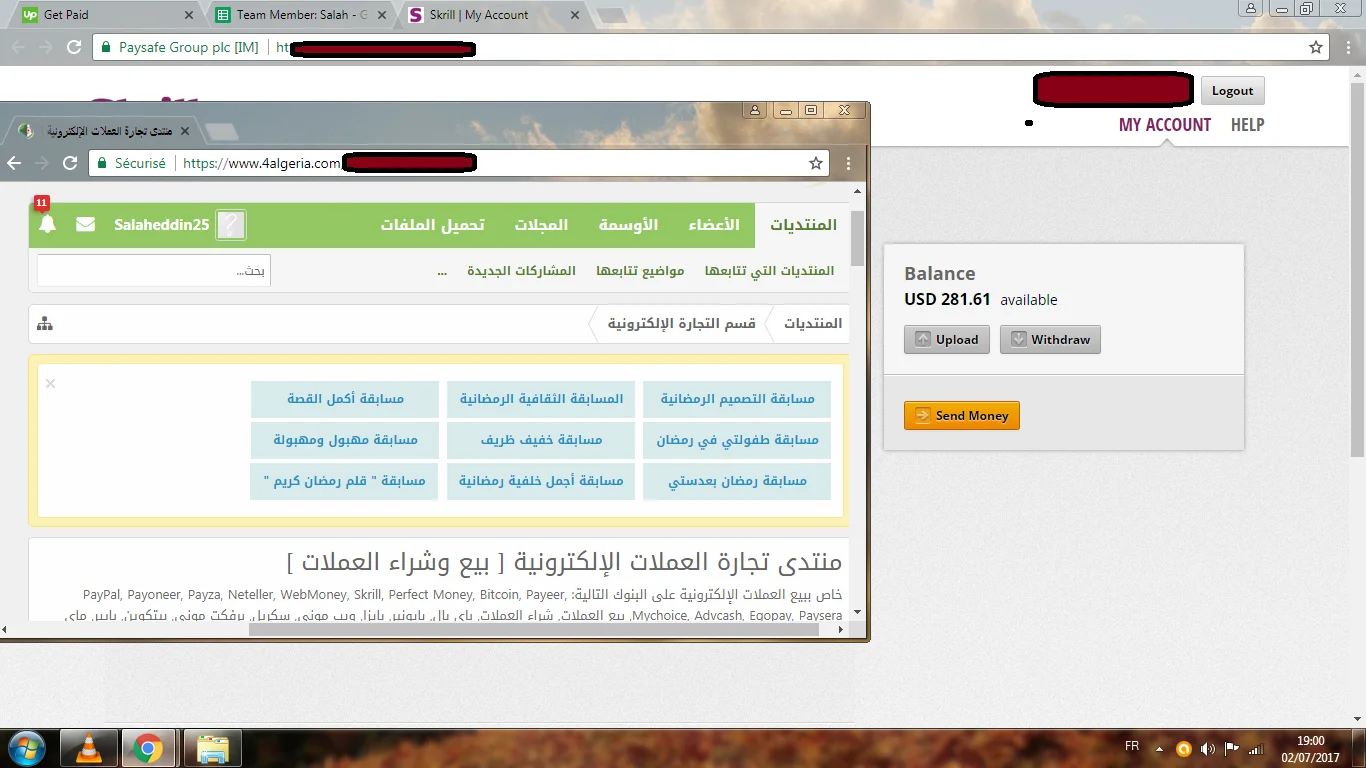Open the MY ACCOUNT menu item

[x=1164, y=125]
